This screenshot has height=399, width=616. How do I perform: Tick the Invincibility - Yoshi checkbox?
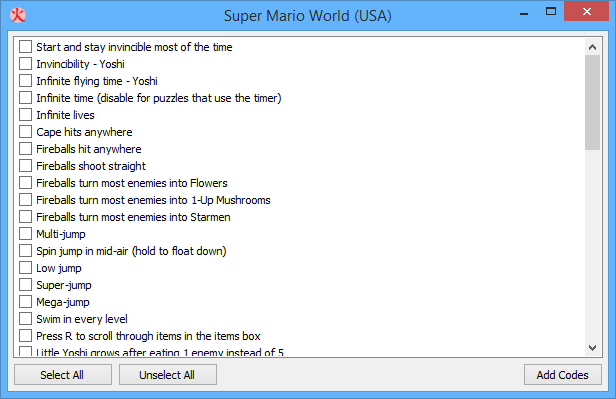tap(26, 64)
